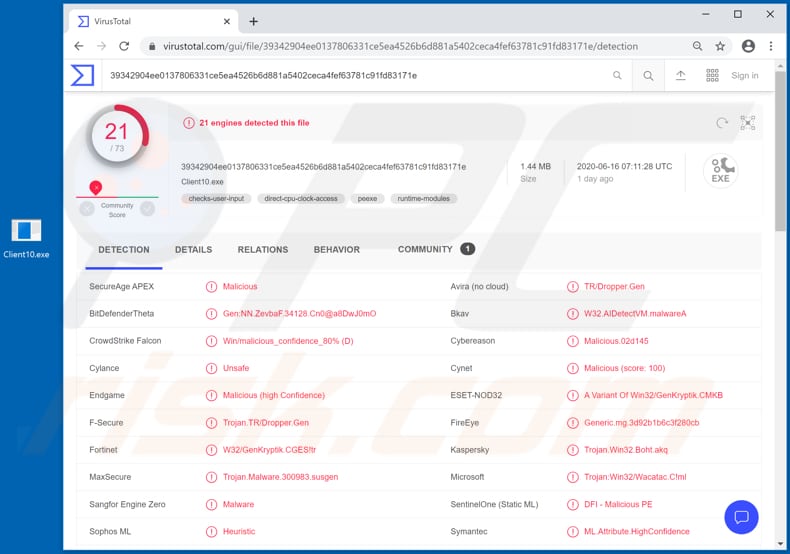Click the VirusTotal logo icon

pyautogui.click(x=82, y=76)
